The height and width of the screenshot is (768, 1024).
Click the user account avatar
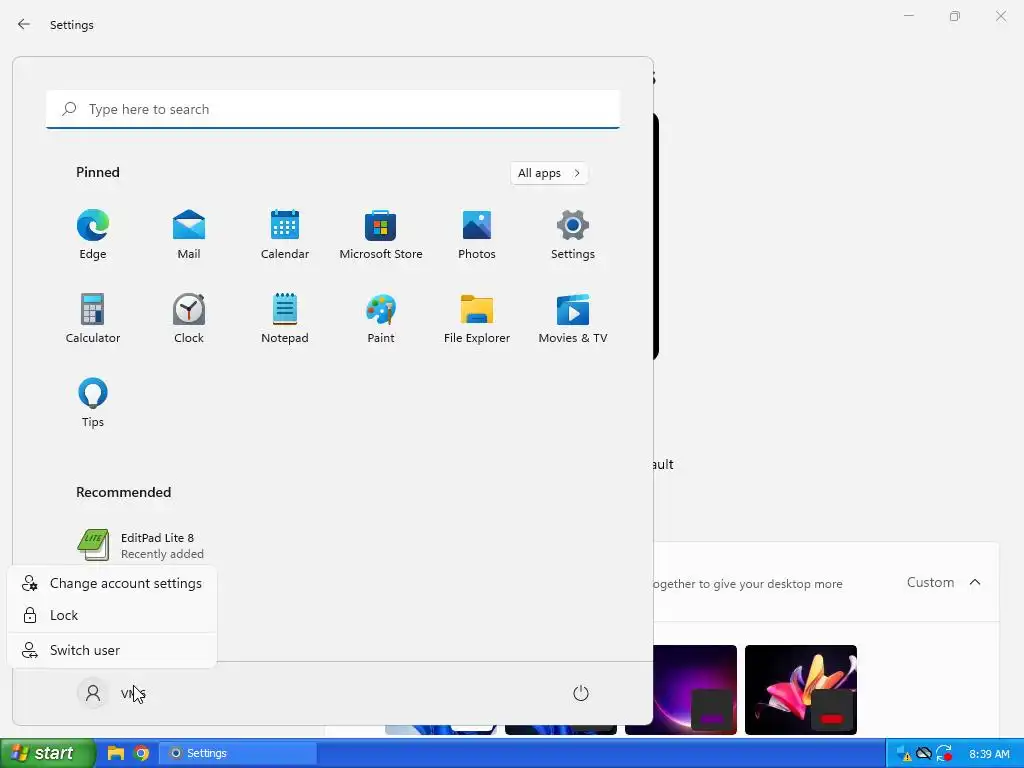click(x=93, y=693)
